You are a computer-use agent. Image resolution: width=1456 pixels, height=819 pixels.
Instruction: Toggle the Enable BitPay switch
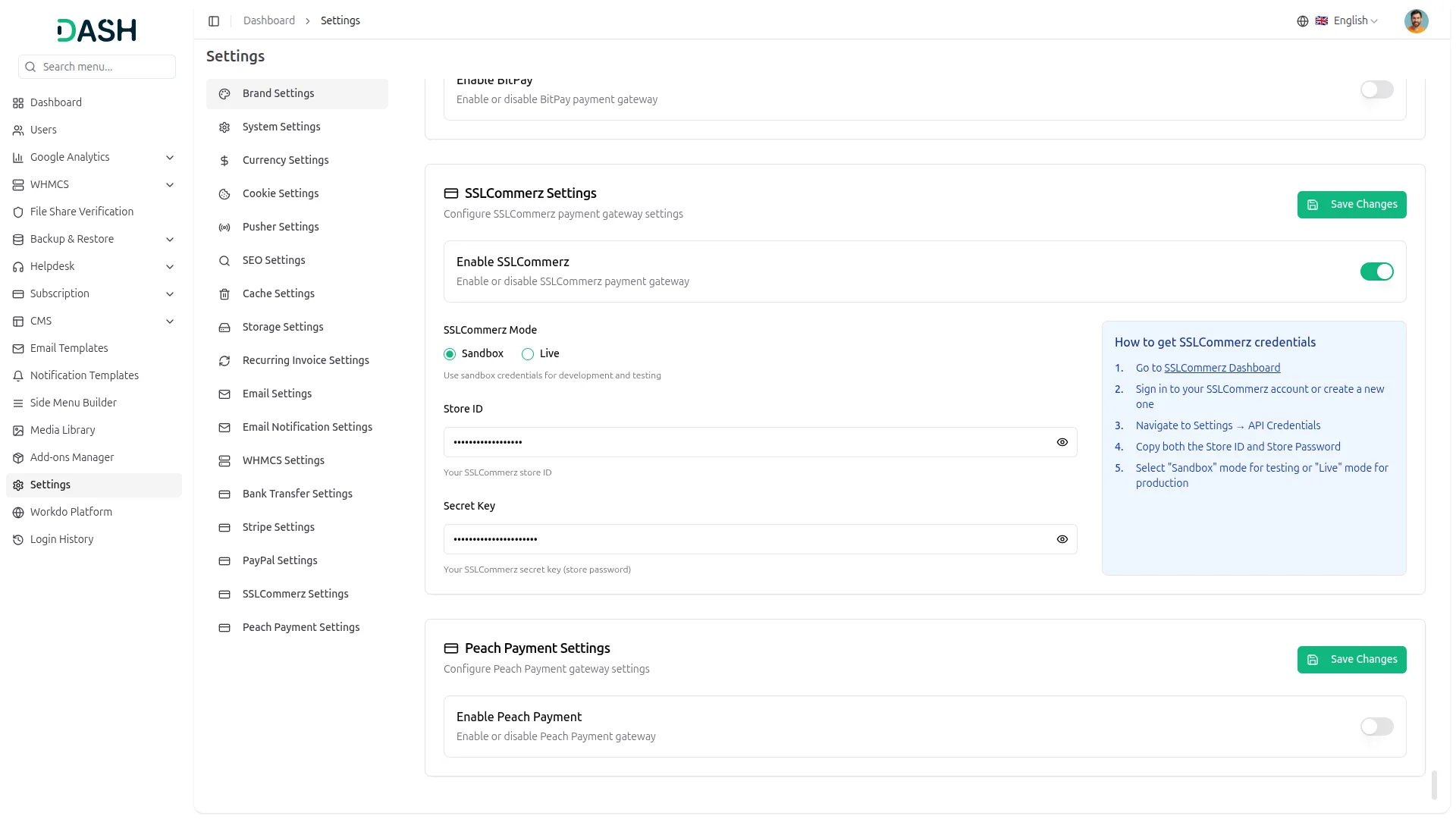tap(1376, 89)
